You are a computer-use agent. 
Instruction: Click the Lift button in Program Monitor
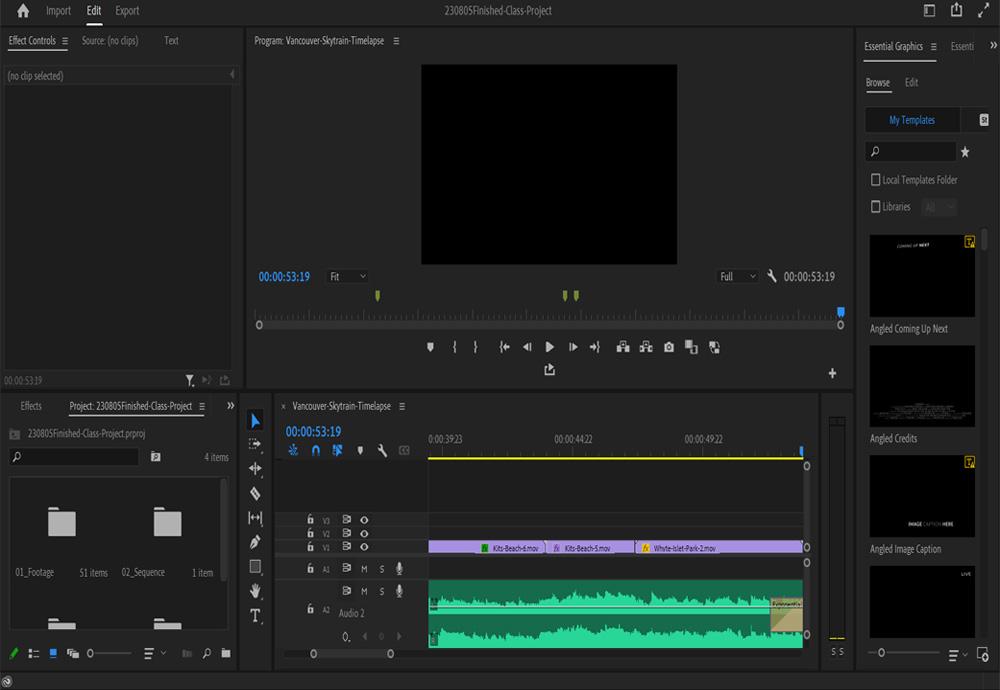tap(623, 347)
